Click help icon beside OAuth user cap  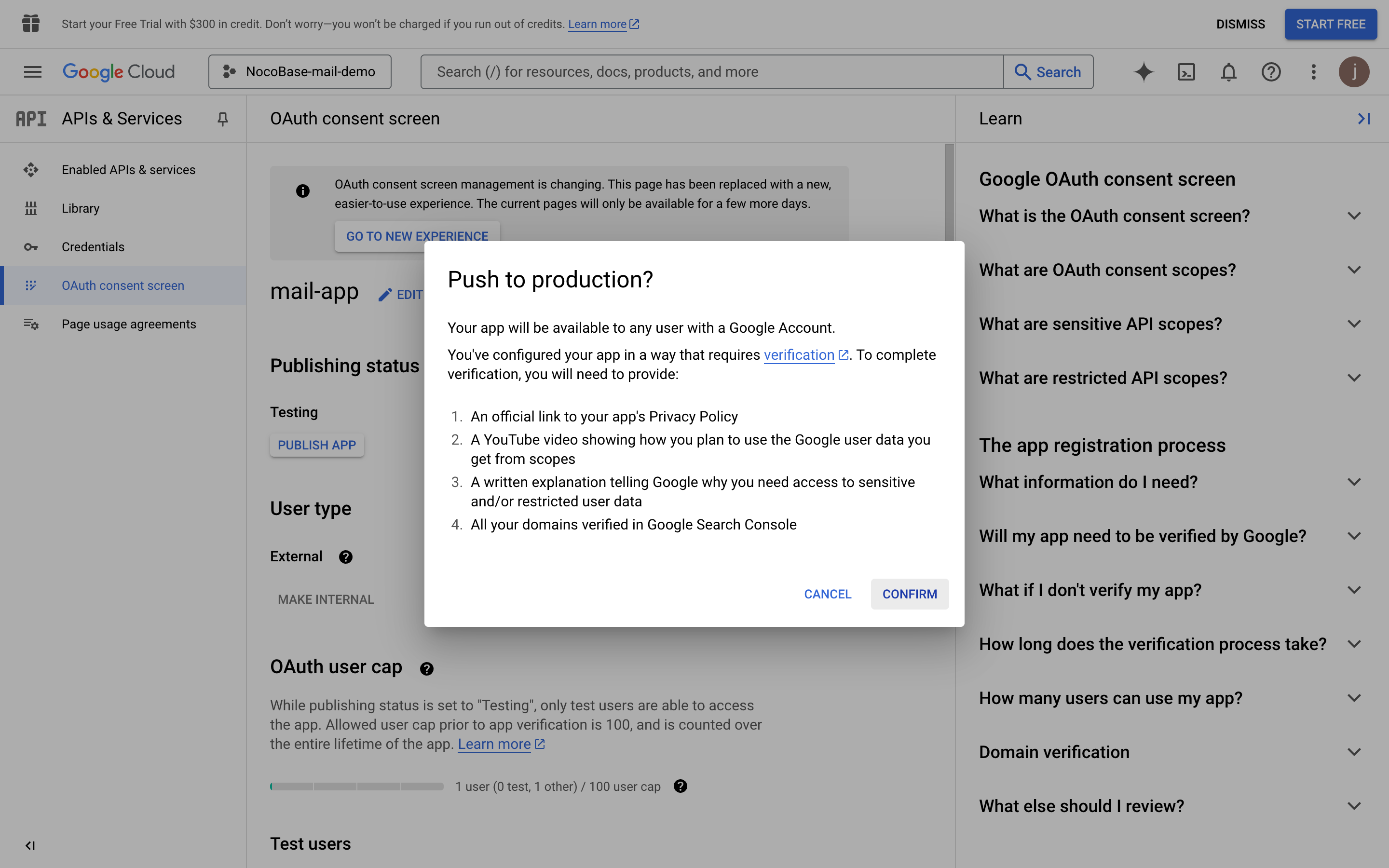coord(426,668)
